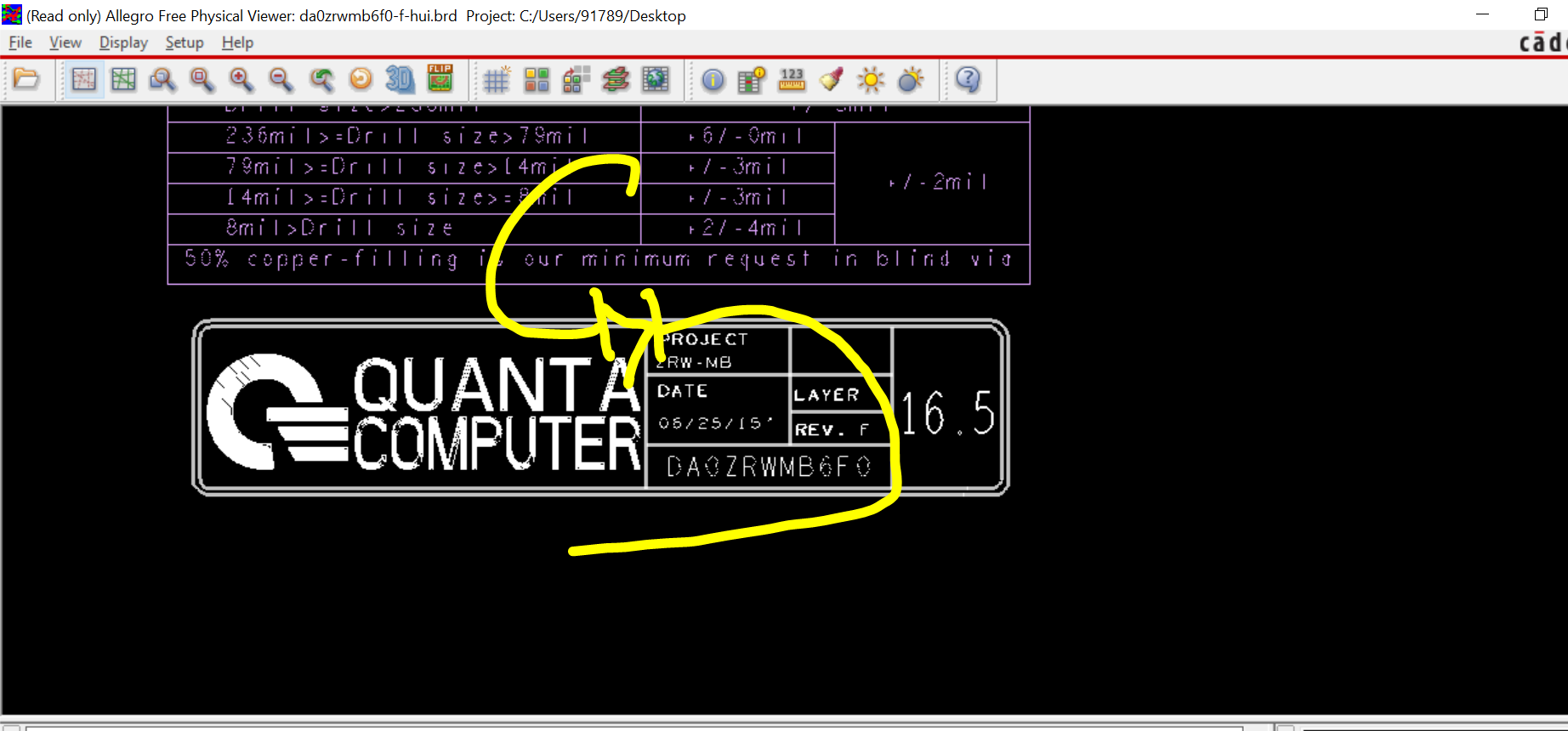Viewport: 1568px width, 731px height.
Task: Open the Setup menu
Action: tap(185, 42)
